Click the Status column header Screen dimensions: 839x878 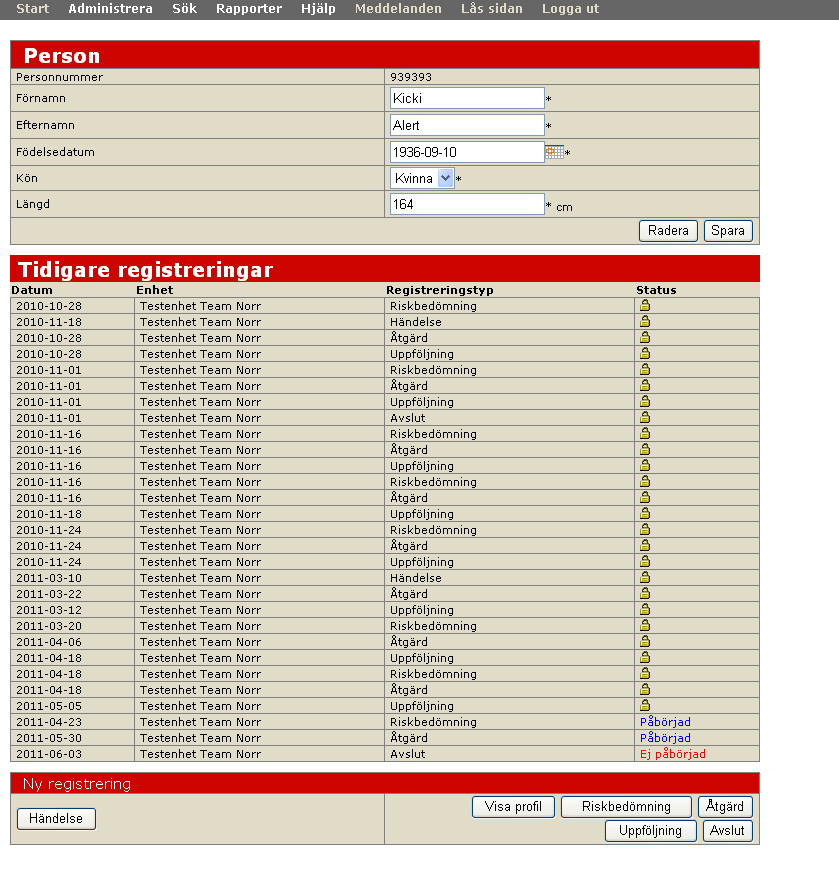click(x=656, y=290)
